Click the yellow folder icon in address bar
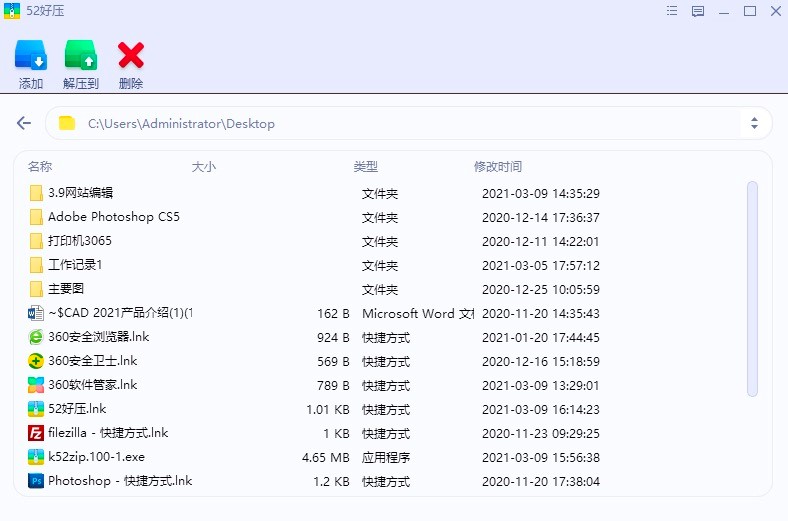The width and height of the screenshot is (788, 521). [x=67, y=123]
